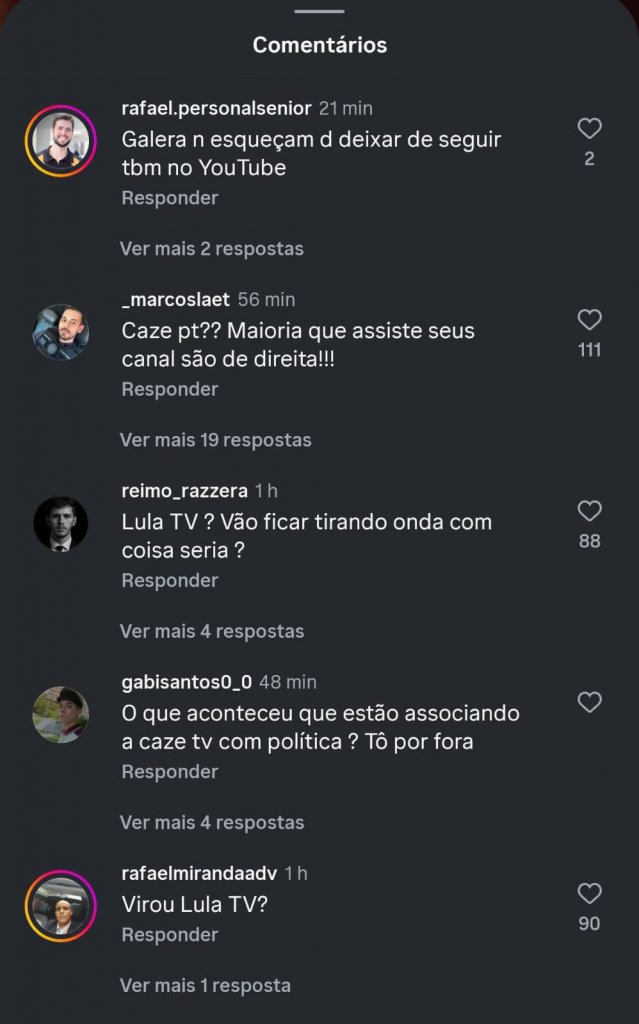
Task: Click Responder under _marcoslaet's comment
Action: (170, 389)
